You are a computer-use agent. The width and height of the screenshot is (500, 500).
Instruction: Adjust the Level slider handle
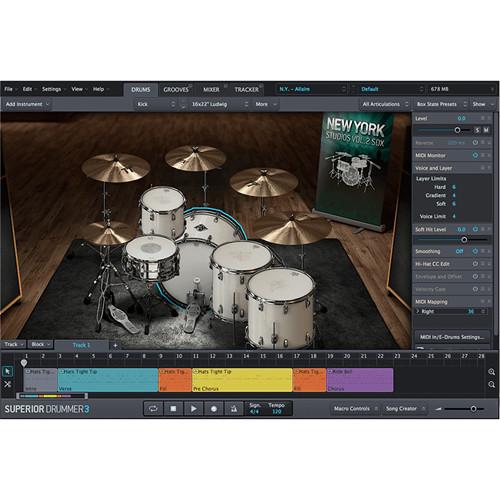[457, 130]
